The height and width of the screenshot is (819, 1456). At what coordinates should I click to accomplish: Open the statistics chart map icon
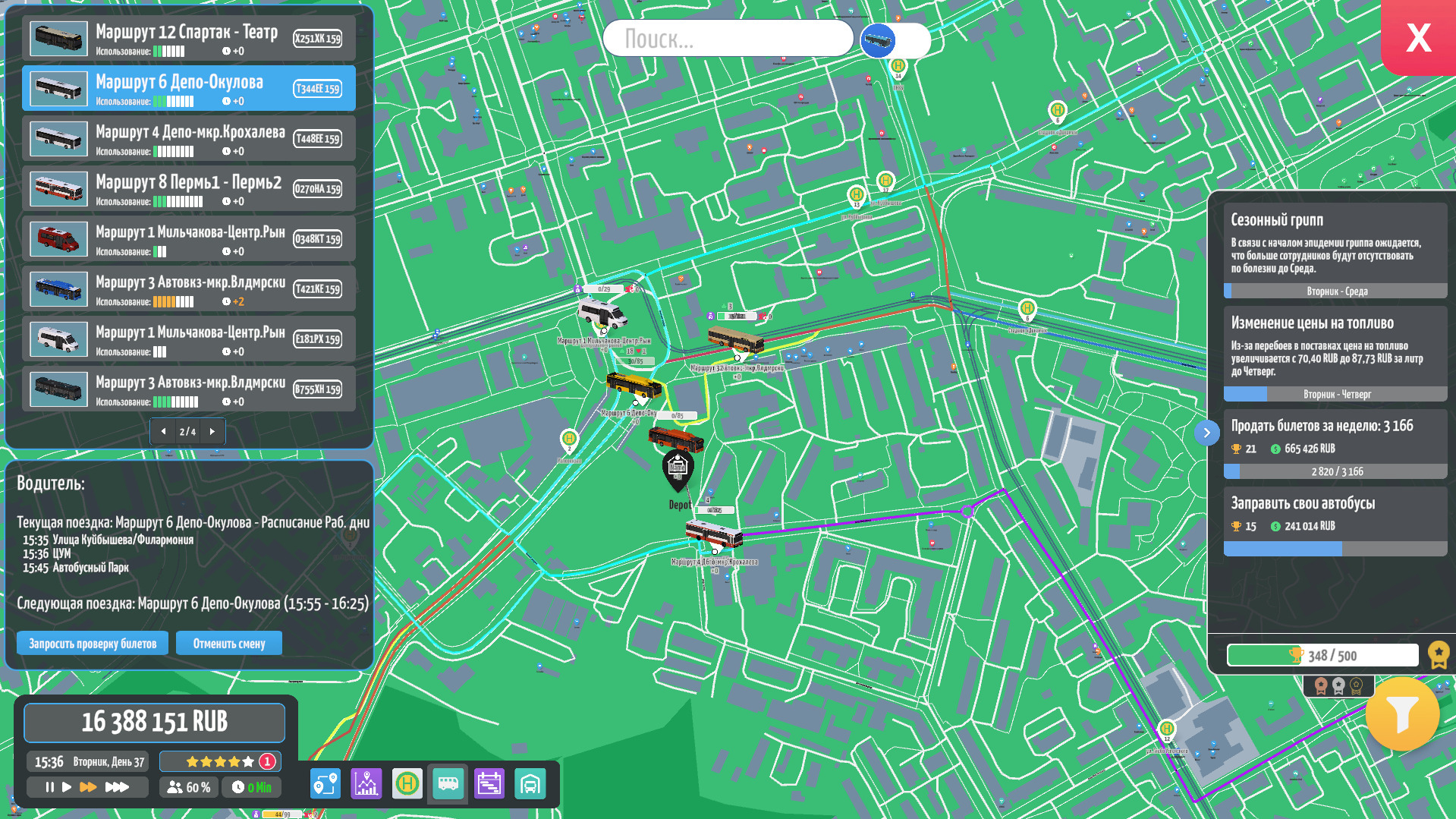(x=366, y=783)
